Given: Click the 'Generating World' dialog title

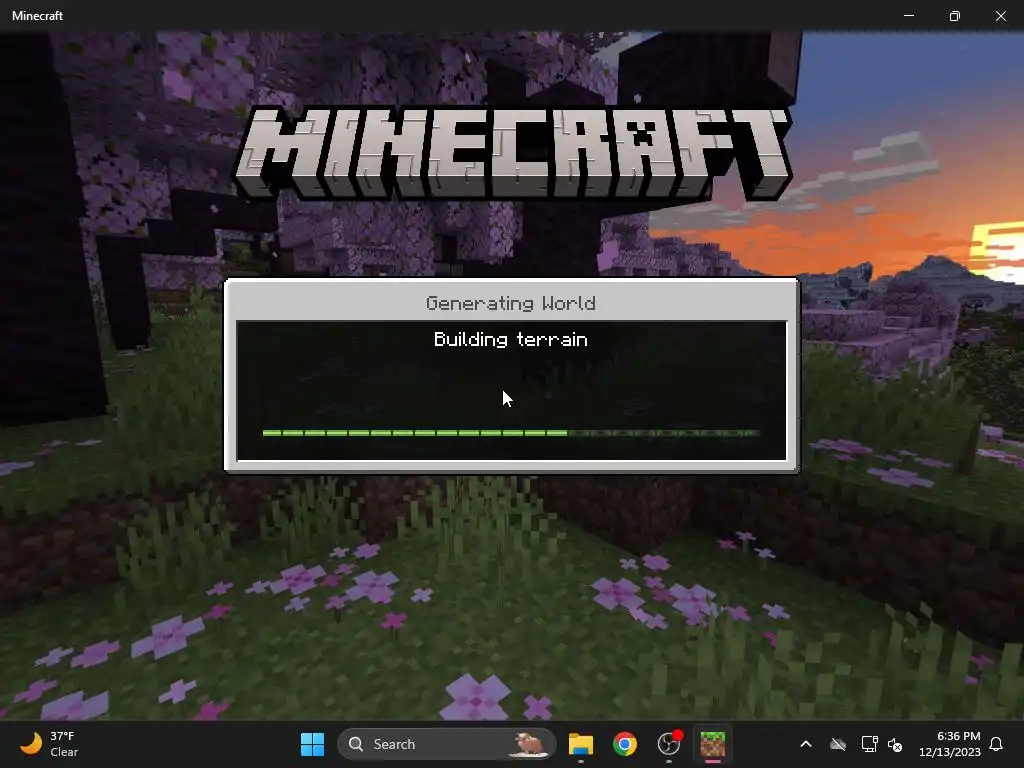Looking at the screenshot, I should click(511, 303).
